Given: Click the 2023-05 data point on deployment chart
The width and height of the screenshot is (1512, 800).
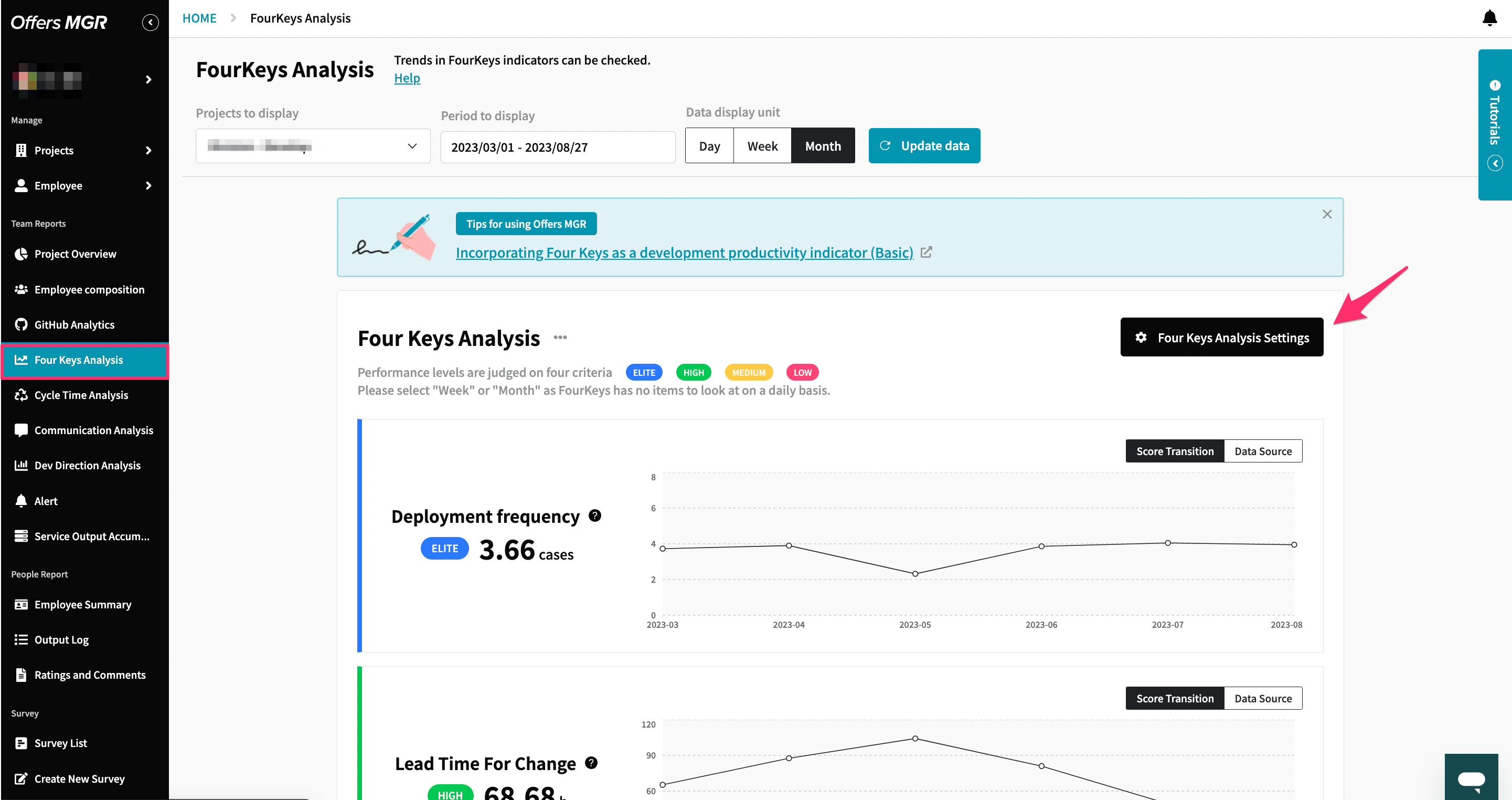Looking at the screenshot, I should [914, 574].
